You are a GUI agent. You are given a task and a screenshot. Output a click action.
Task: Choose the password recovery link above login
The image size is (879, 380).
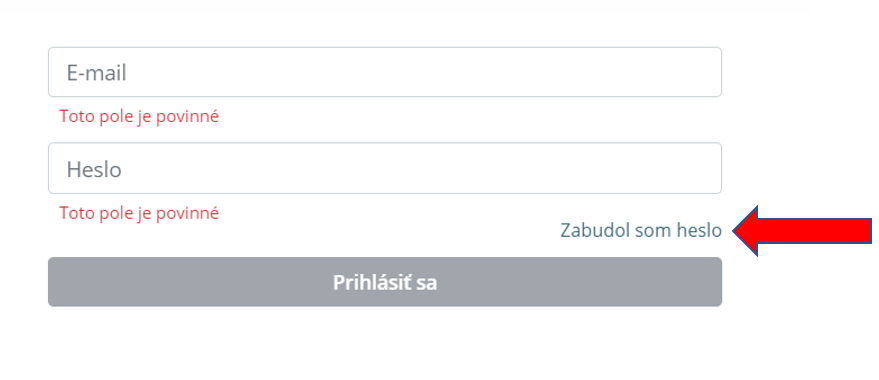tap(641, 230)
